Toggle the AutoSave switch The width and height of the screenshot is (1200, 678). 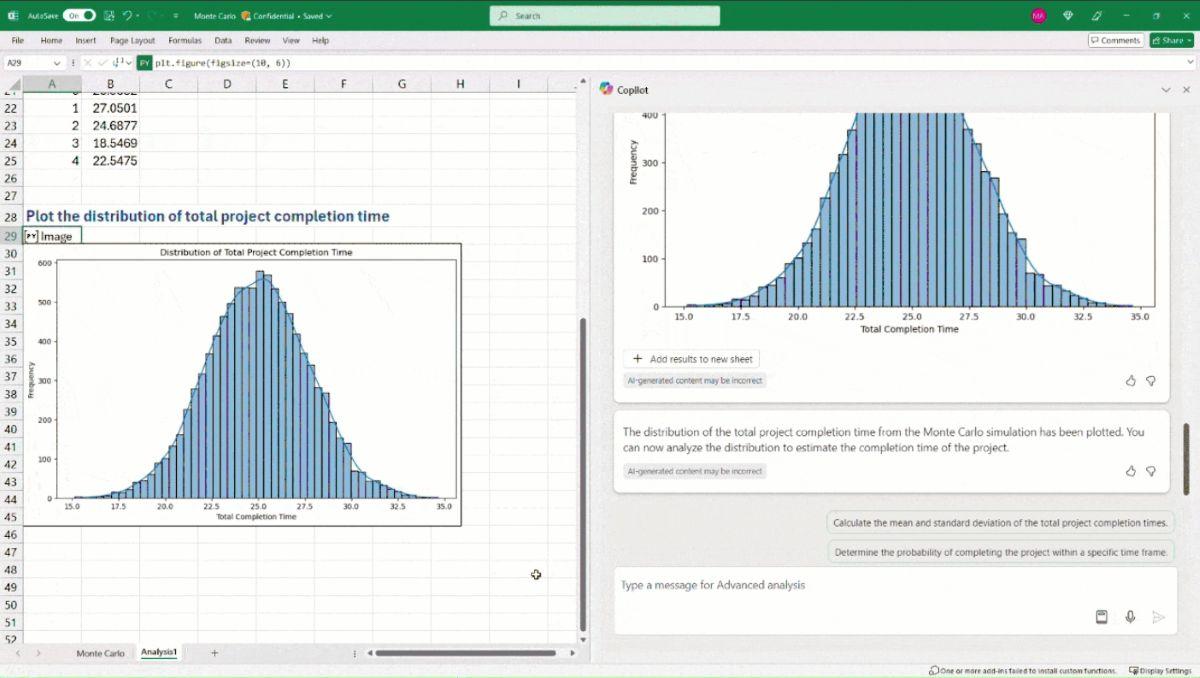point(79,16)
